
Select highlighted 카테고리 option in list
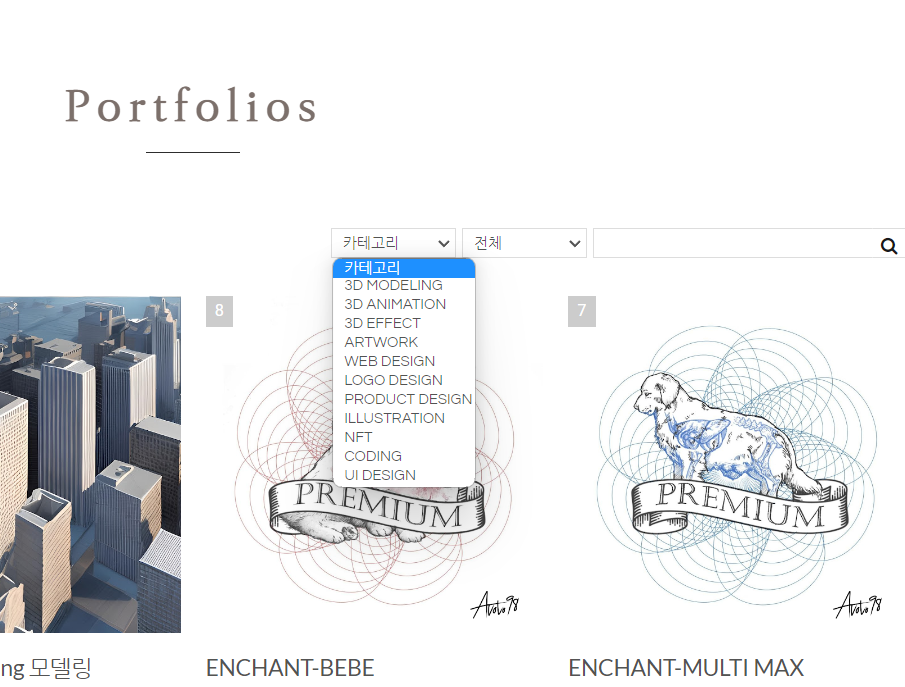[x=404, y=268]
